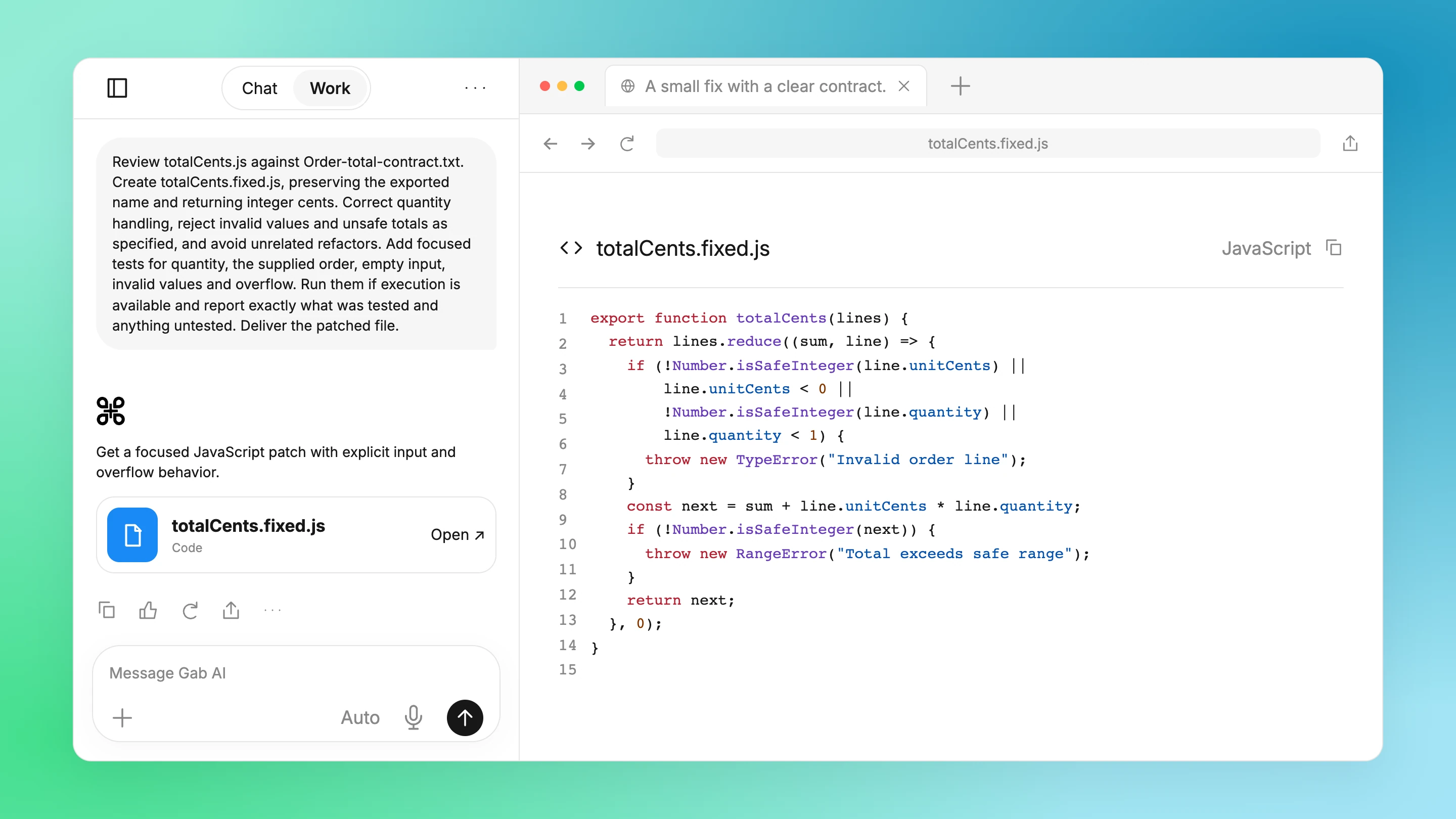The width and height of the screenshot is (1456, 819).
Task: Copy the code with the copy icon next to JavaScript
Action: tap(1334, 248)
